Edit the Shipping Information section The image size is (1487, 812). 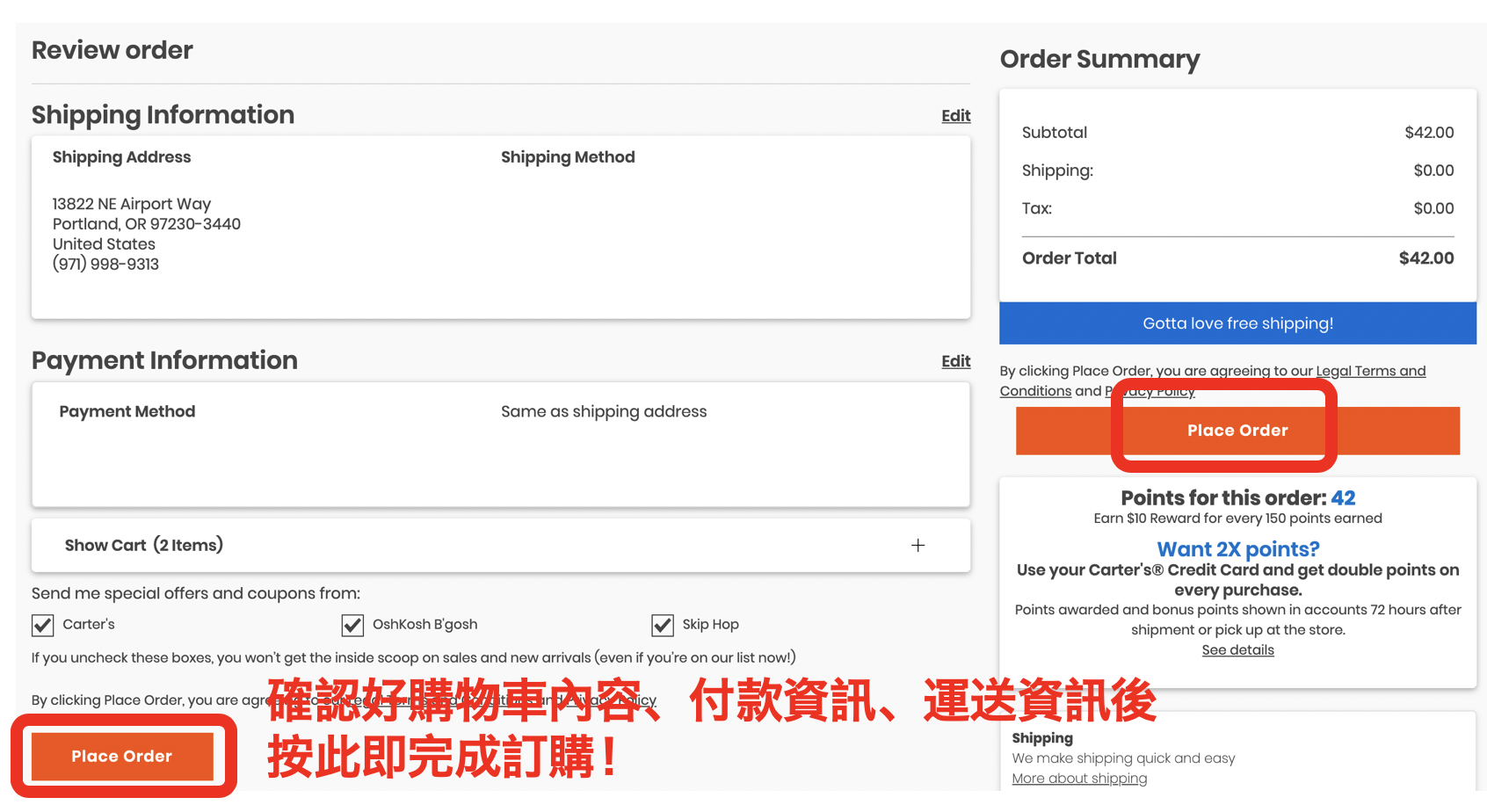tap(955, 116)
